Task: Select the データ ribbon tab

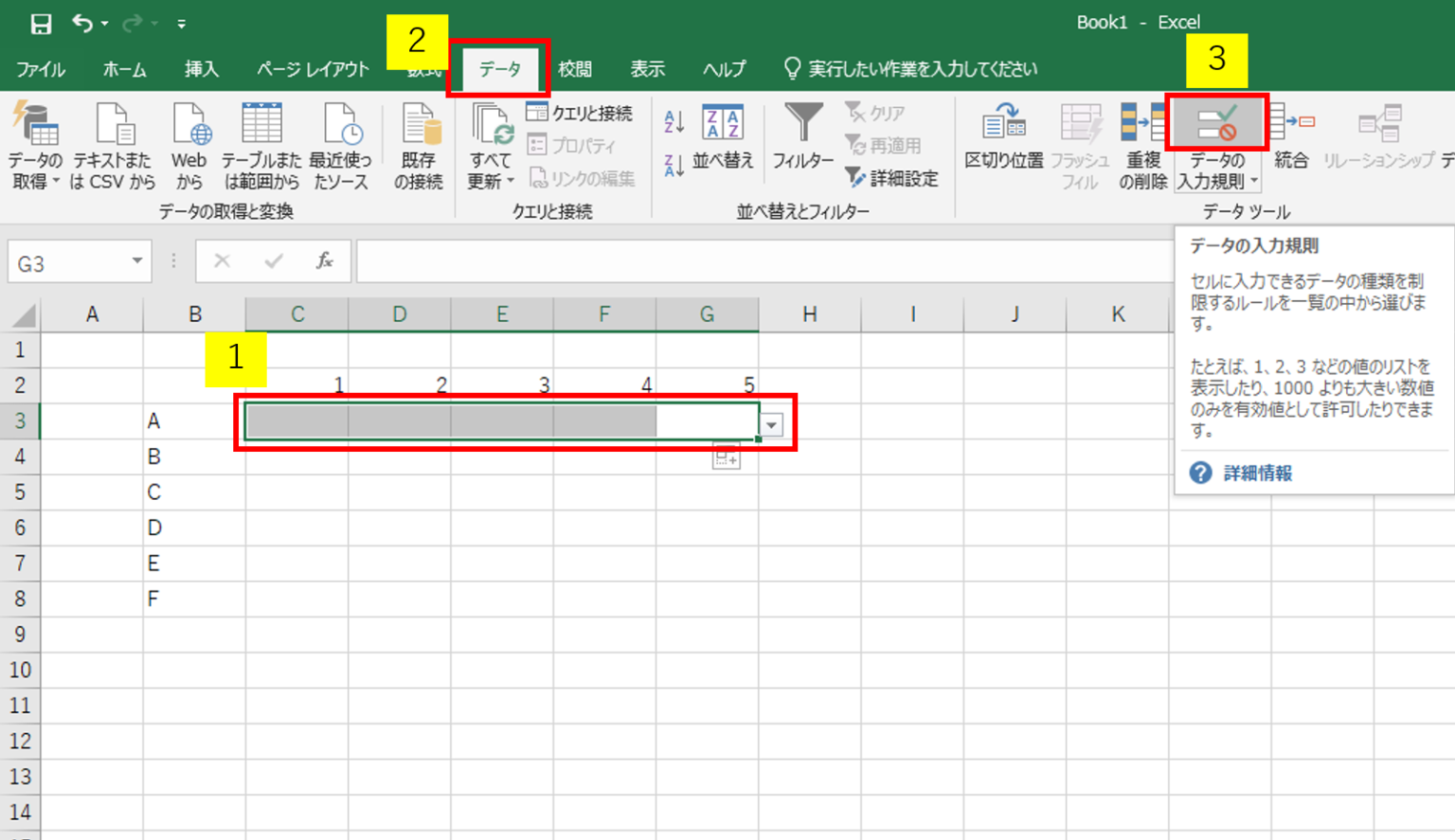Action: [x=499, y=69]
